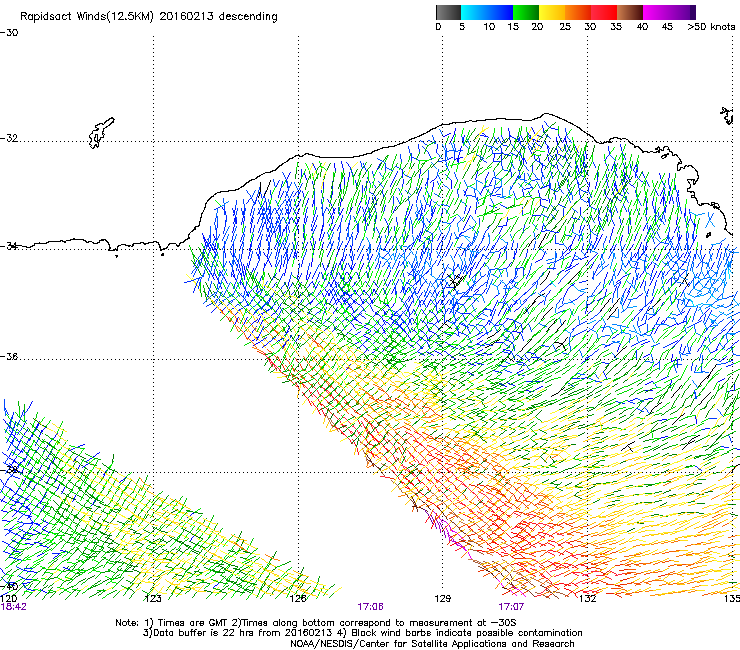740x650 pixels.
Task: Click the '>50 knots' legend label
Action: click(711, 27)
